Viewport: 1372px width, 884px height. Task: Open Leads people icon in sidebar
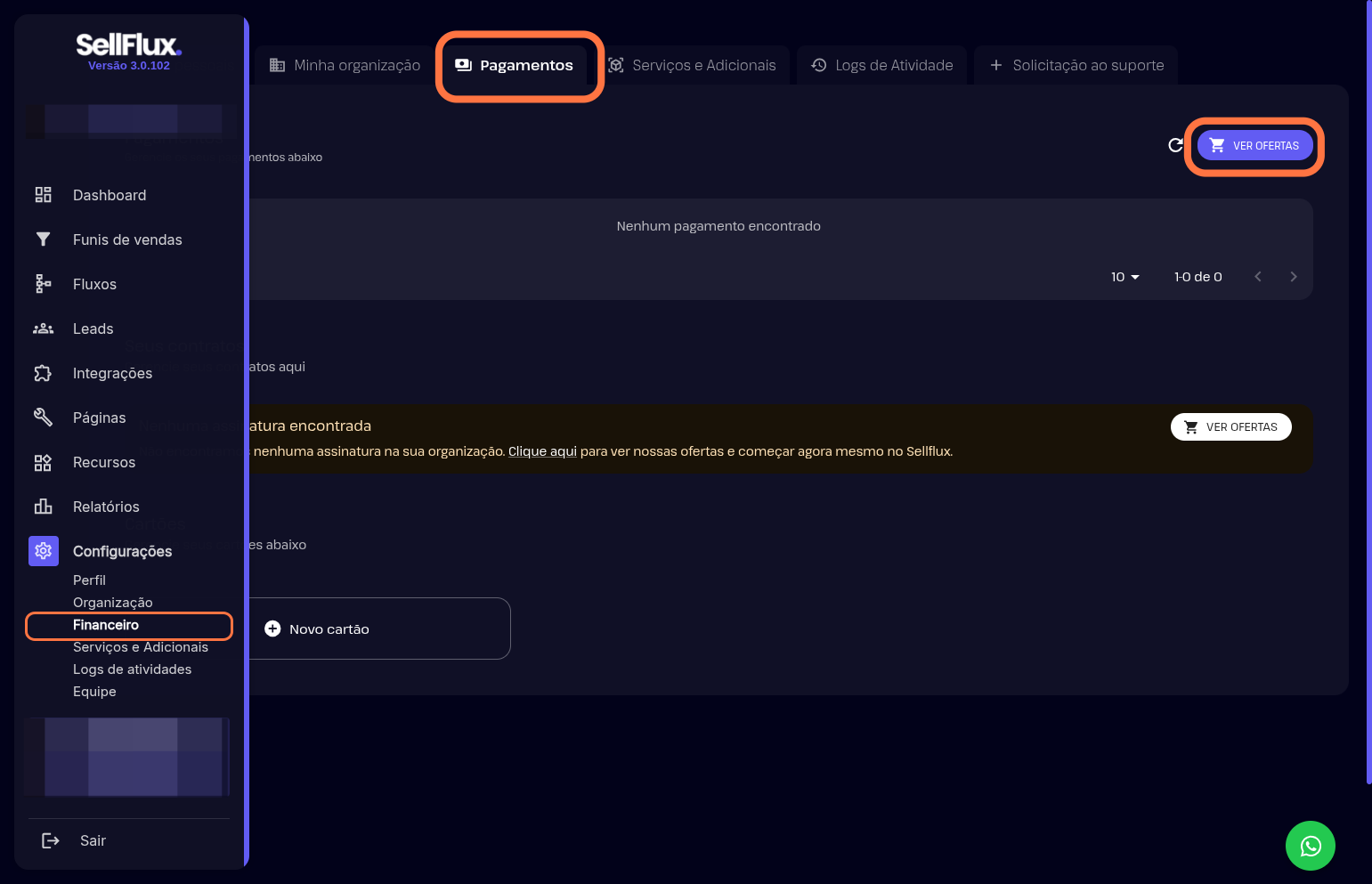tap(43, 328)
